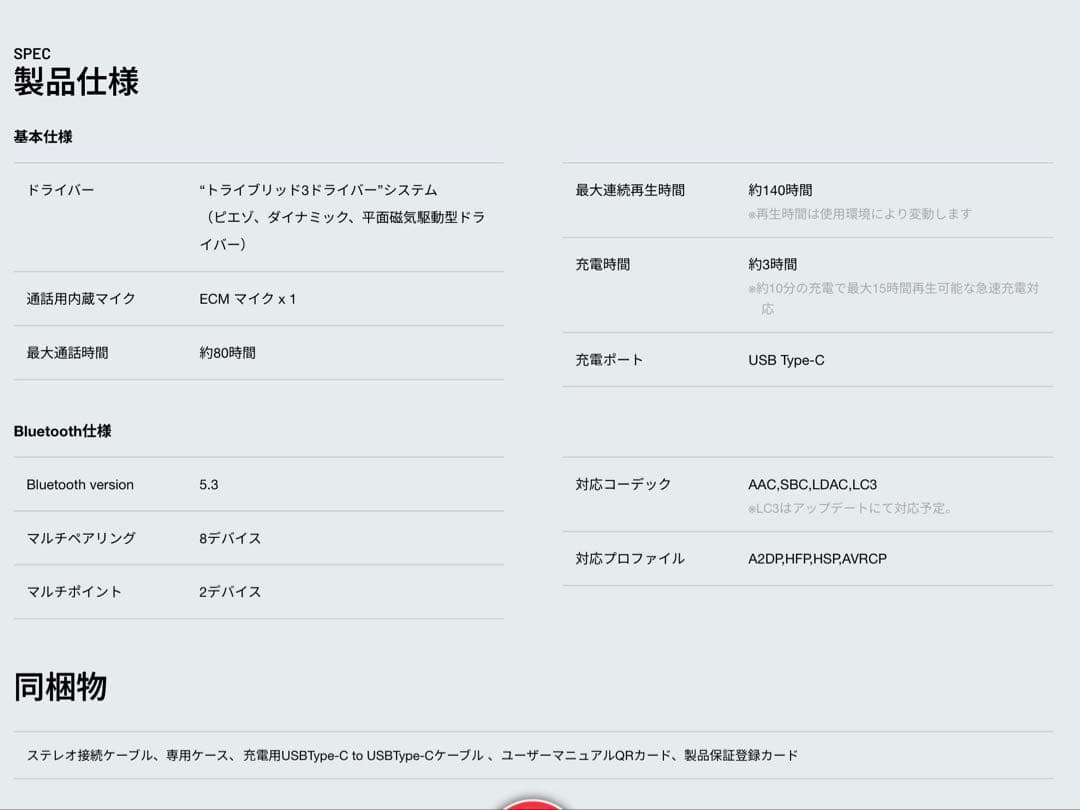The height and width of the screenshot is (810, 1080).
Task: Click the LC3 update footnote text
Action: 850,508
